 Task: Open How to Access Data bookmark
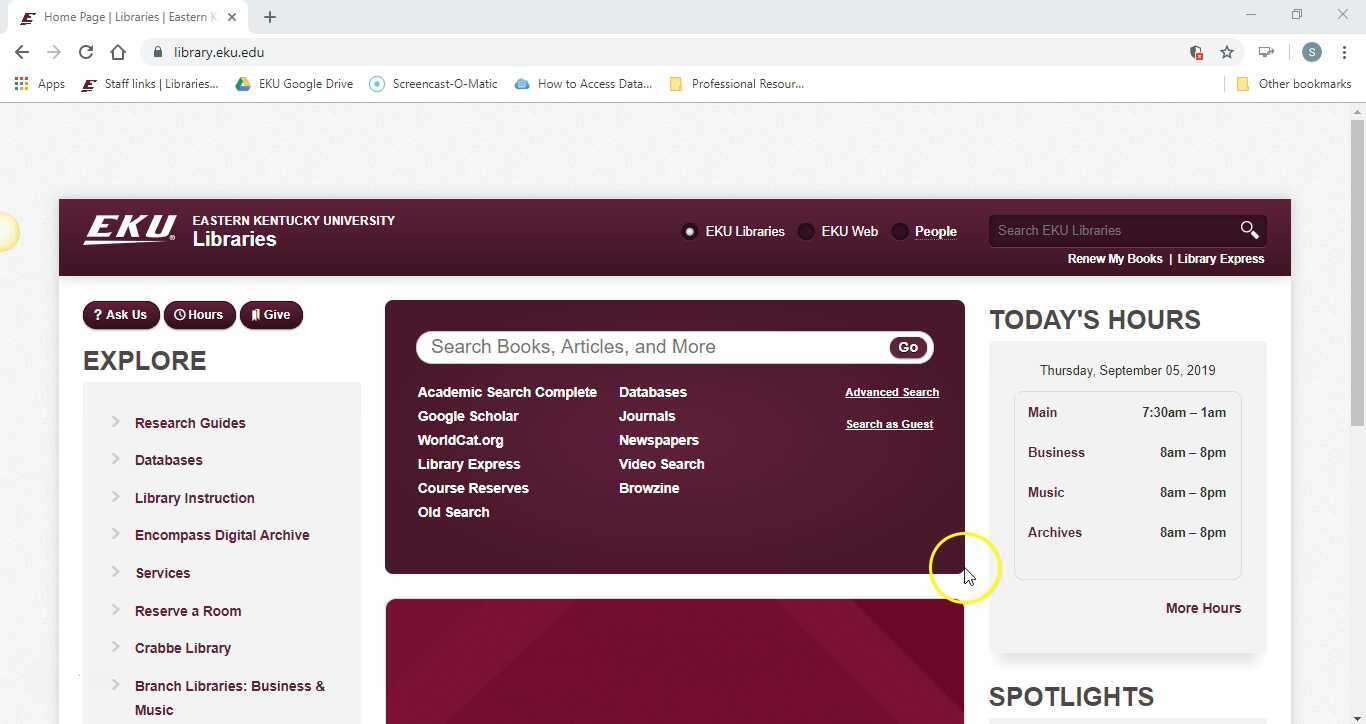pyautogui.click(x=583, y=84)
